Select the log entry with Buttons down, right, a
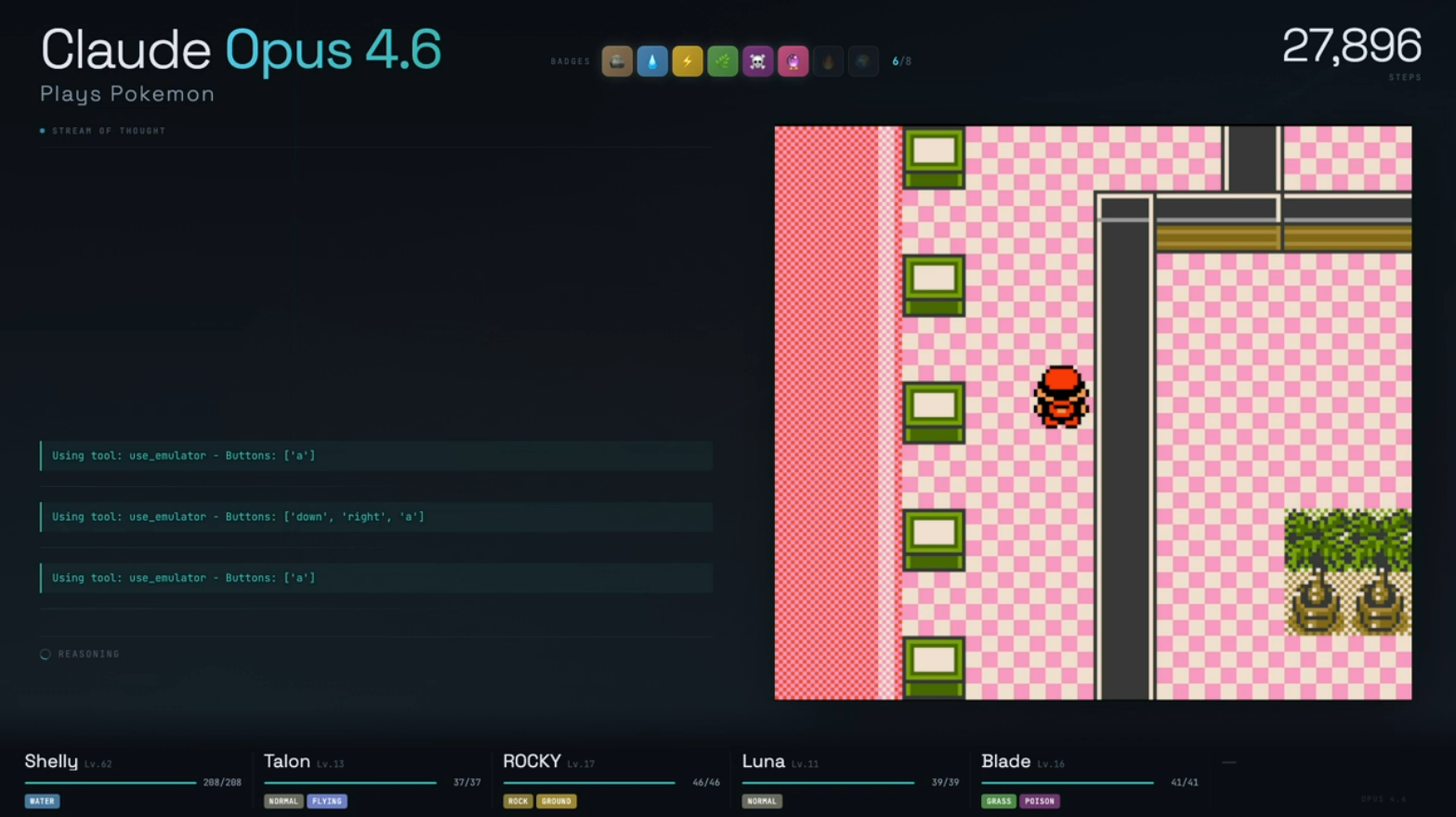 tap(376, 517)
